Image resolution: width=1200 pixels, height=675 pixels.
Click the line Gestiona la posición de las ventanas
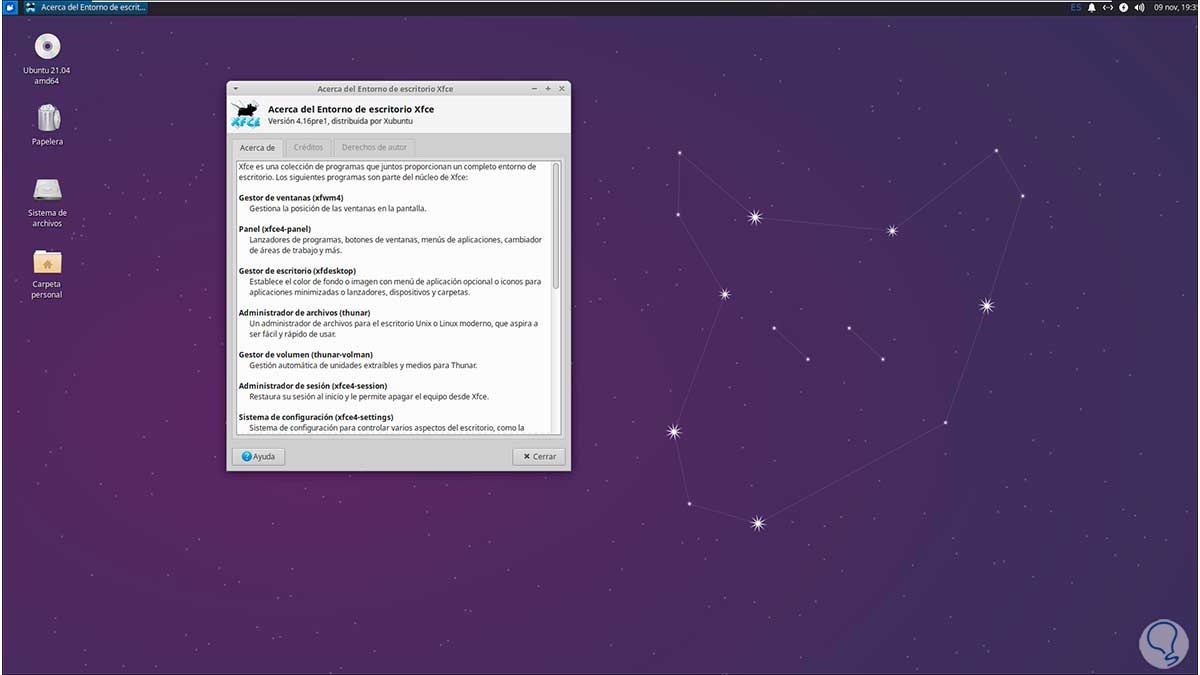(x=338, y=208)
